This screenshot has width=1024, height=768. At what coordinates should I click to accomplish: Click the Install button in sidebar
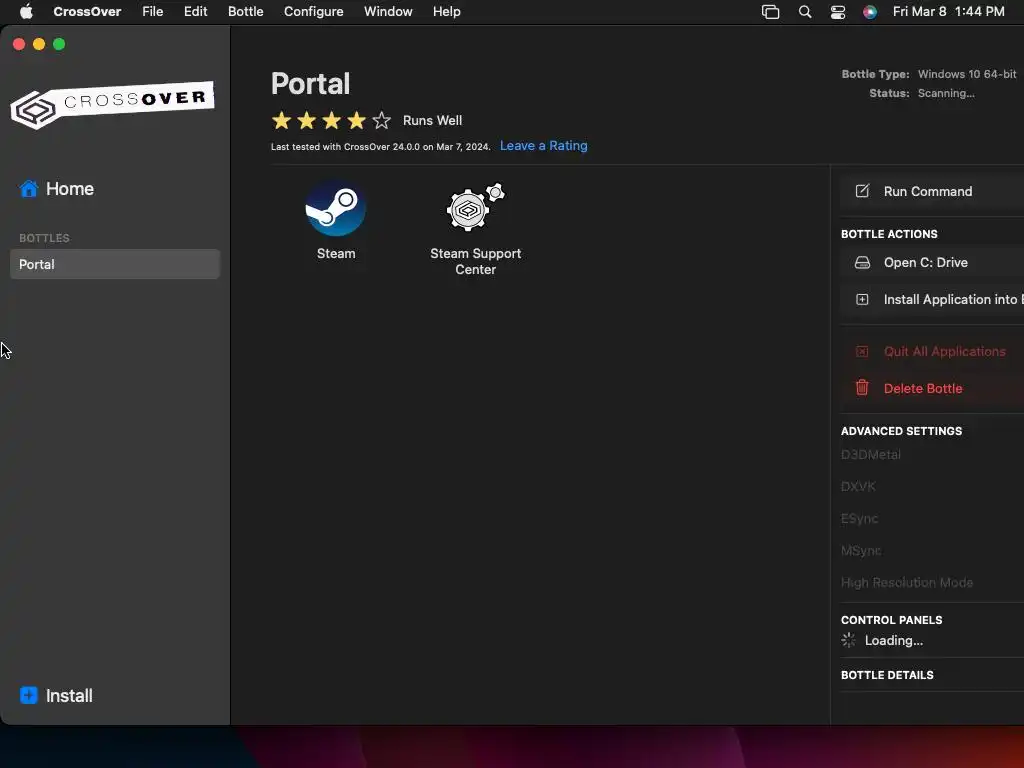(56, 695)
